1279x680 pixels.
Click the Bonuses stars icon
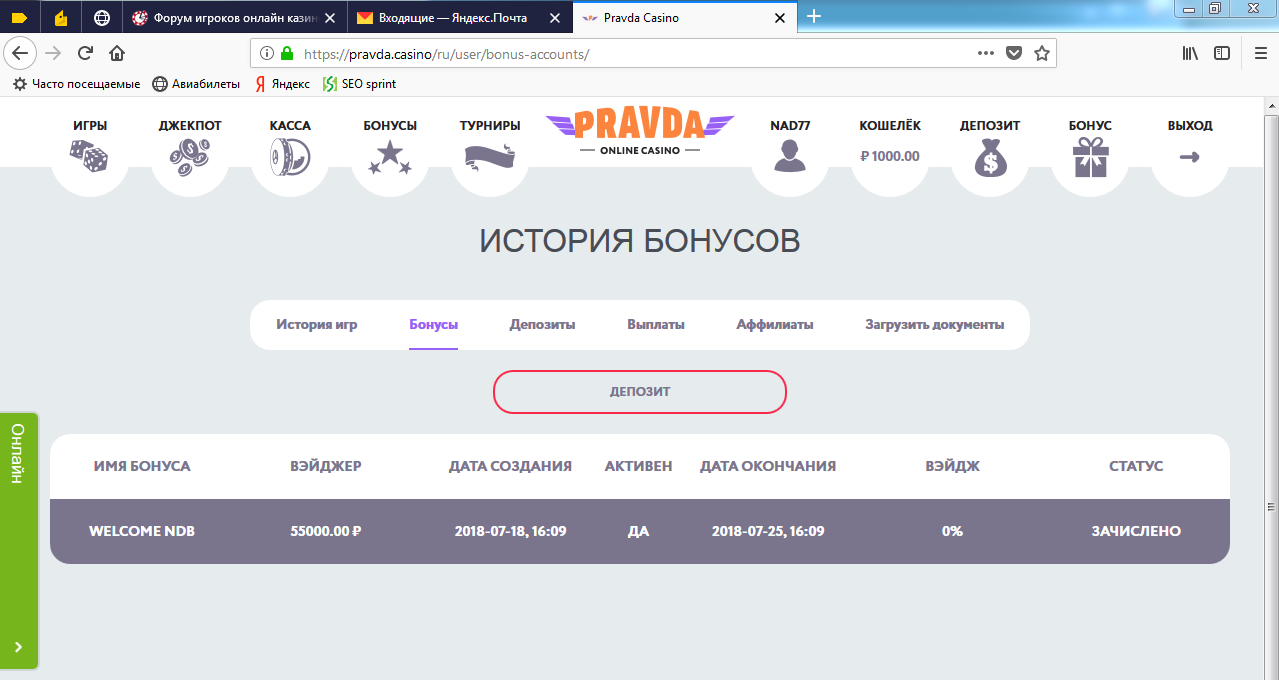[x=390, y=157]
